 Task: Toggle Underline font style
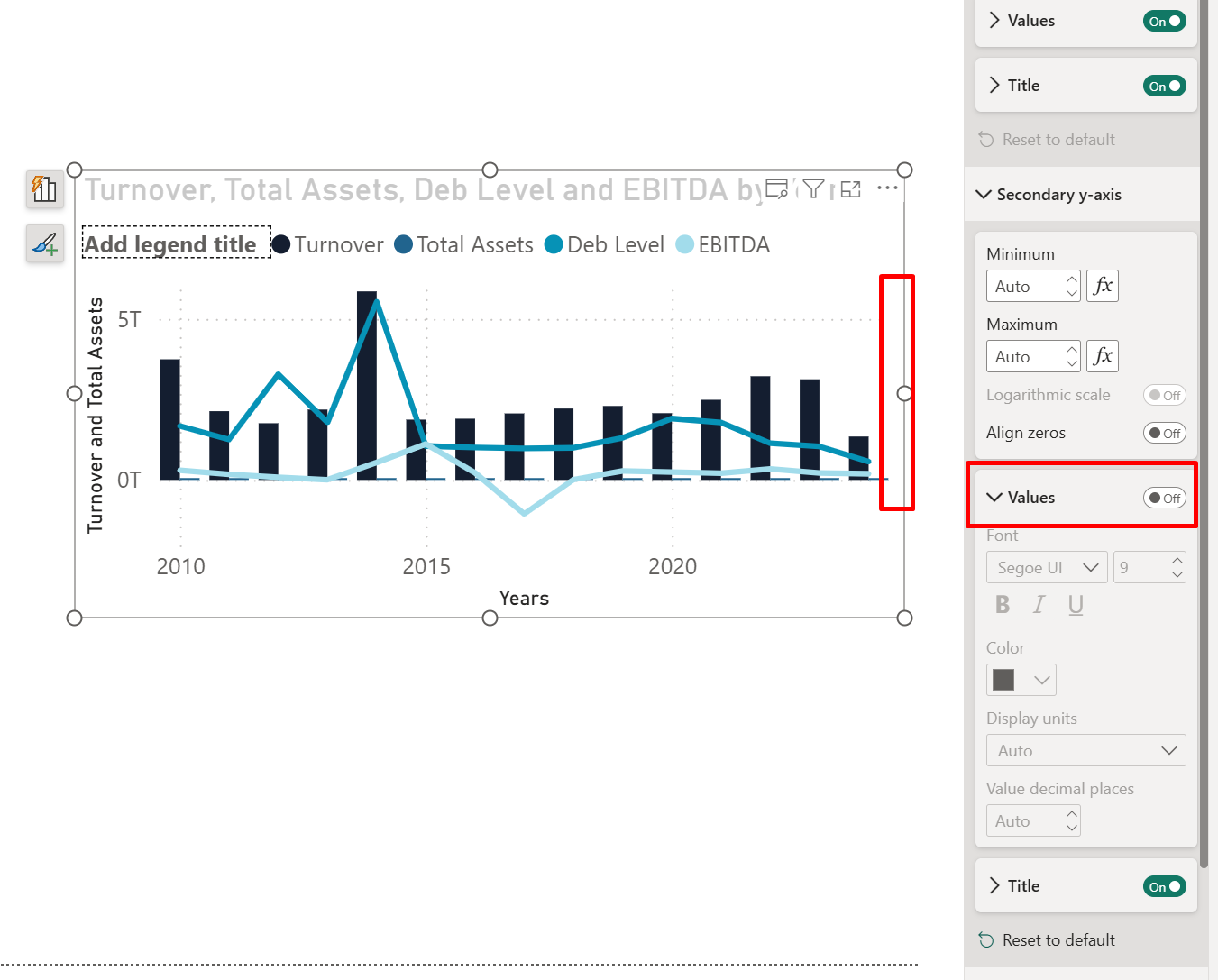[1076, 605]
